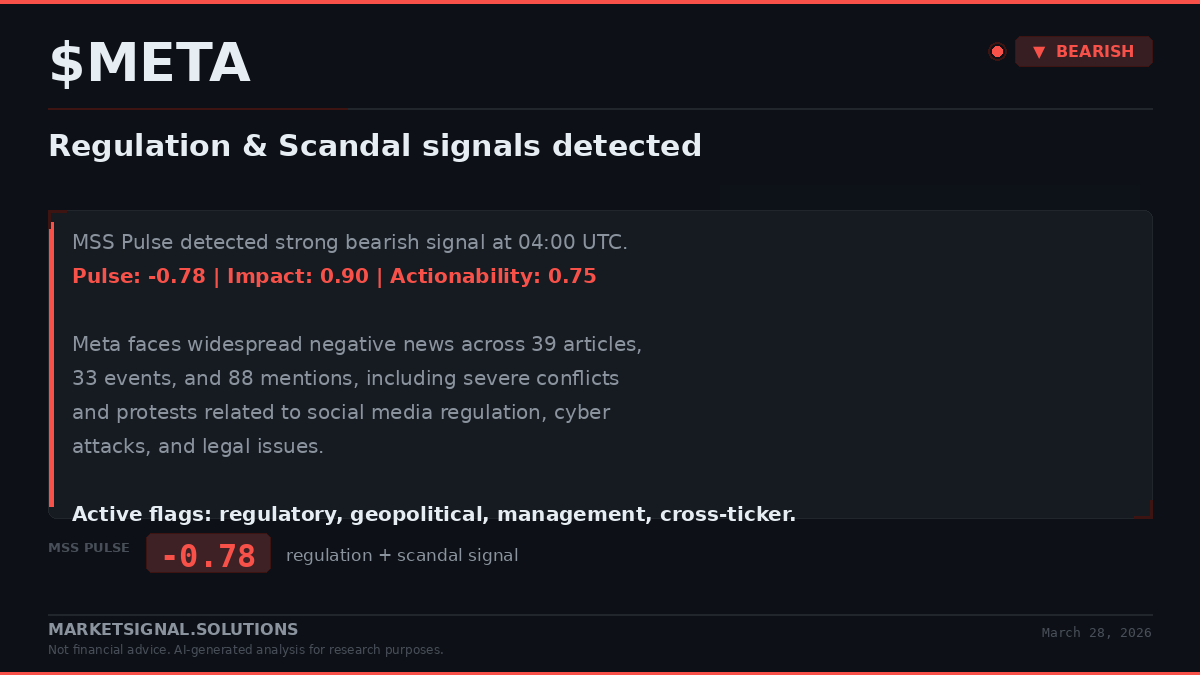Click the -0.78 pulse score badge

(208, 554)
